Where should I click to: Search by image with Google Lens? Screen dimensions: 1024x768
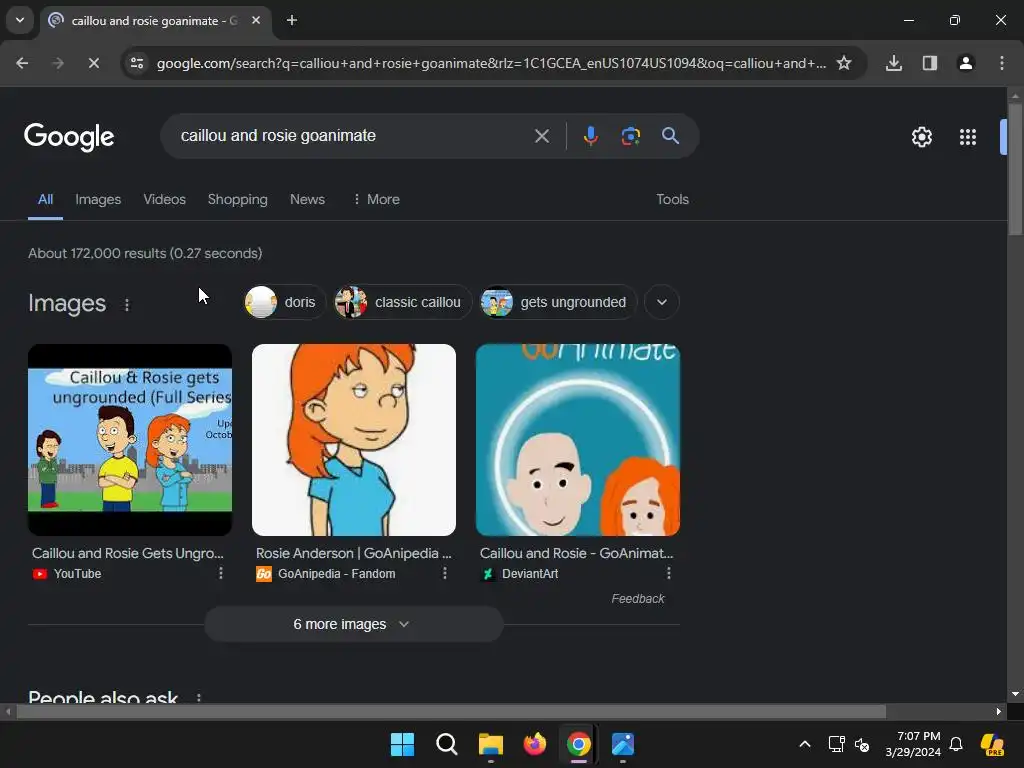click(x=630, y=136)
